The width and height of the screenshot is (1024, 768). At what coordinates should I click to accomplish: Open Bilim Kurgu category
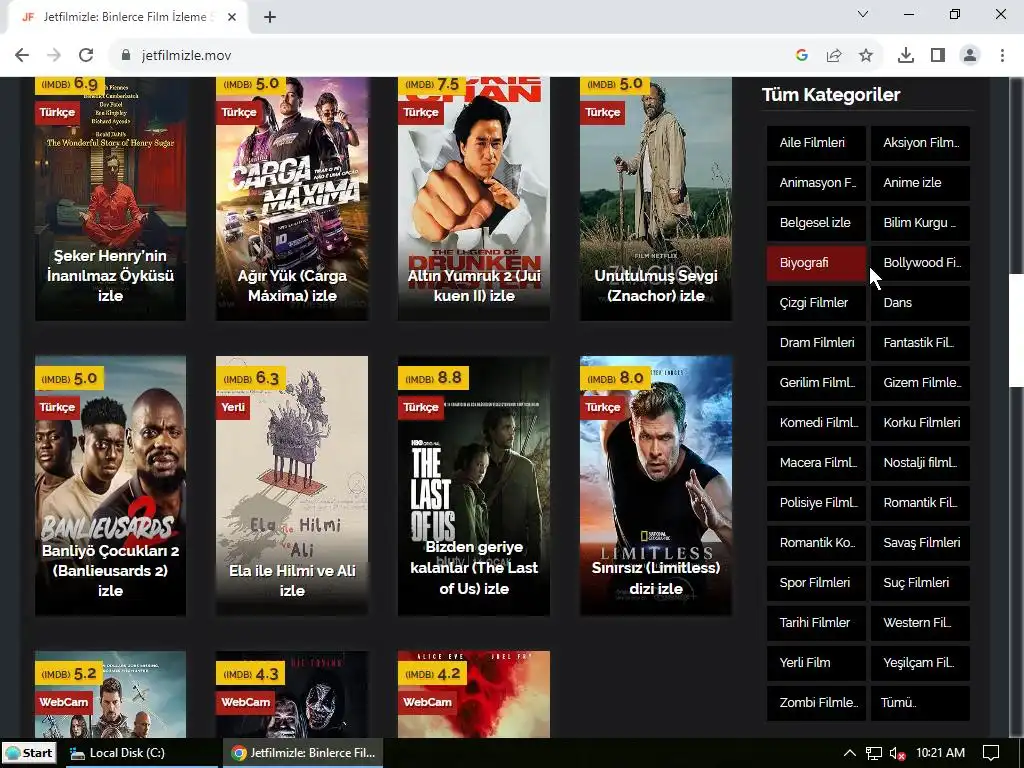point(920,223)
